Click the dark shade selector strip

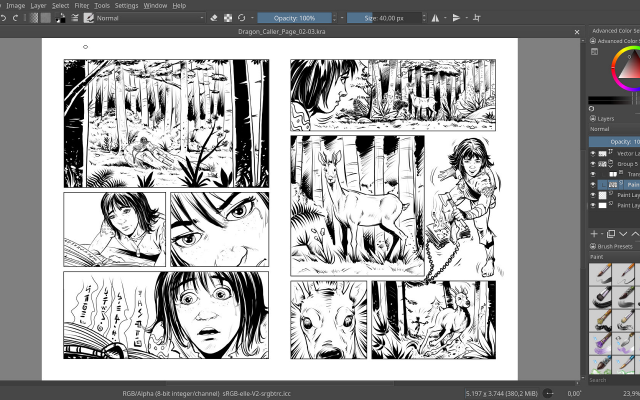point(614,100)
